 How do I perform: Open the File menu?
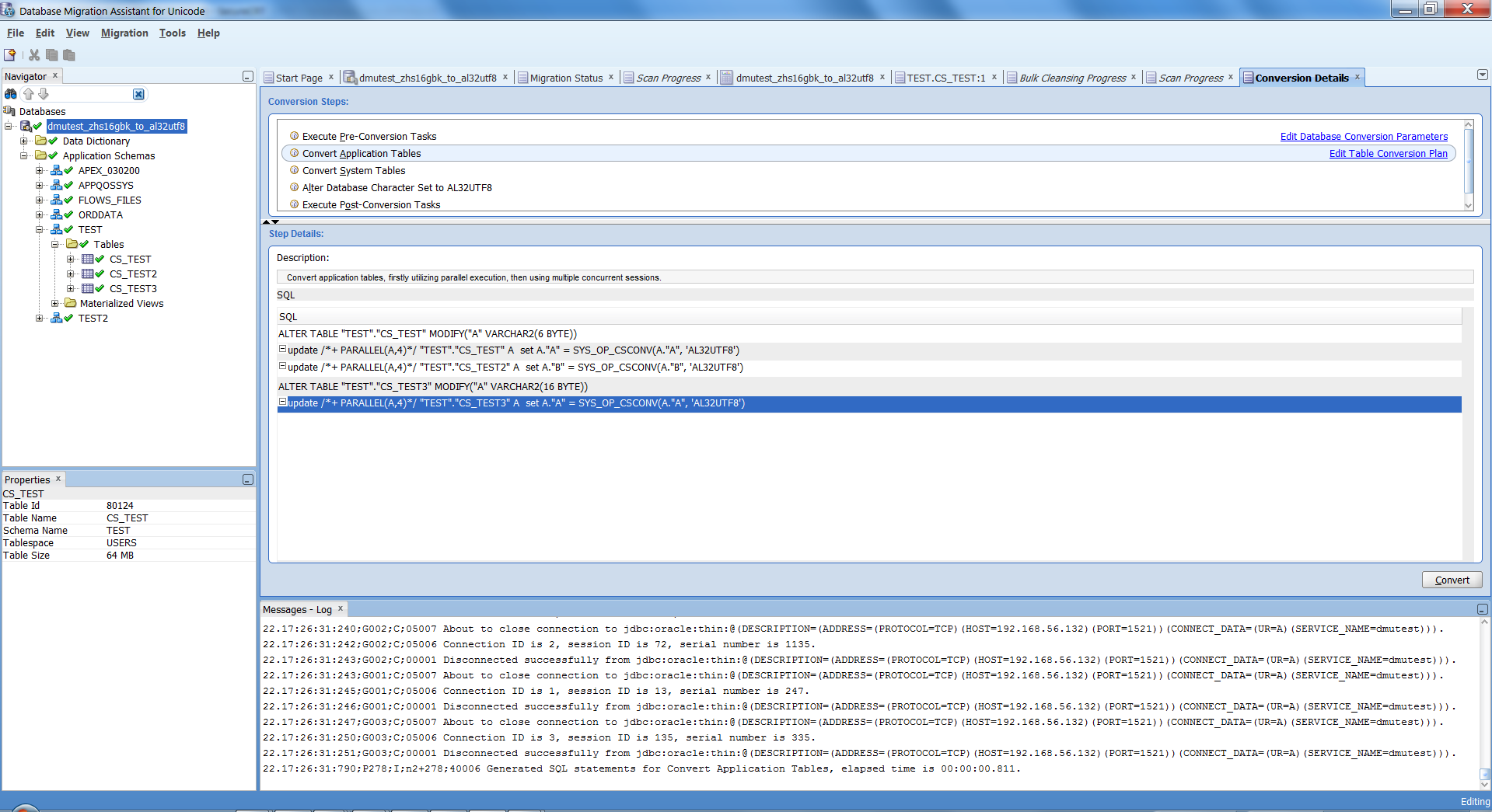(x=16, y=33)
